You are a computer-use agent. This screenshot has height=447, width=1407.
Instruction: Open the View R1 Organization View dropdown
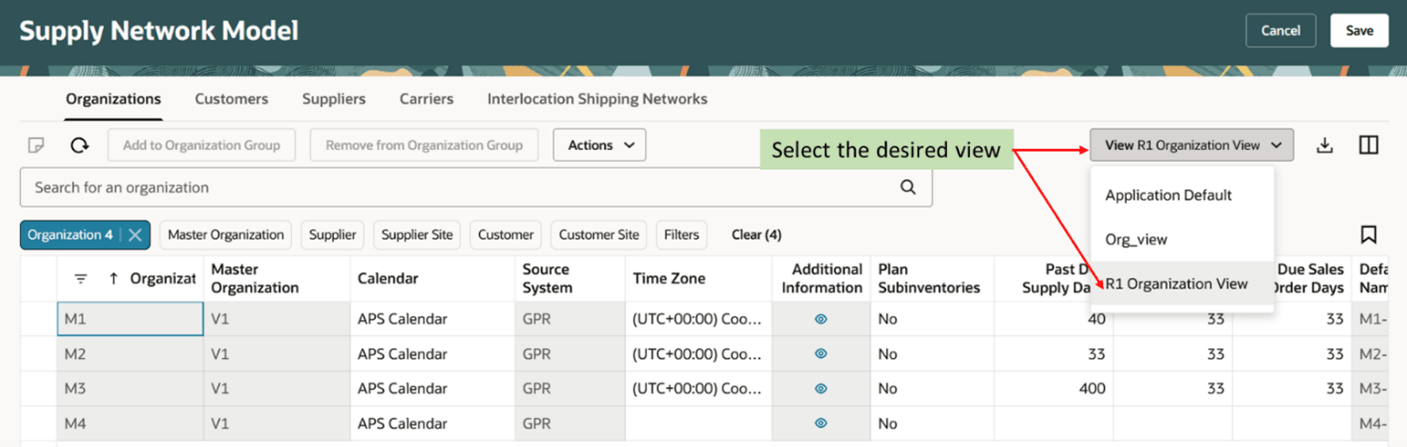1192,145
